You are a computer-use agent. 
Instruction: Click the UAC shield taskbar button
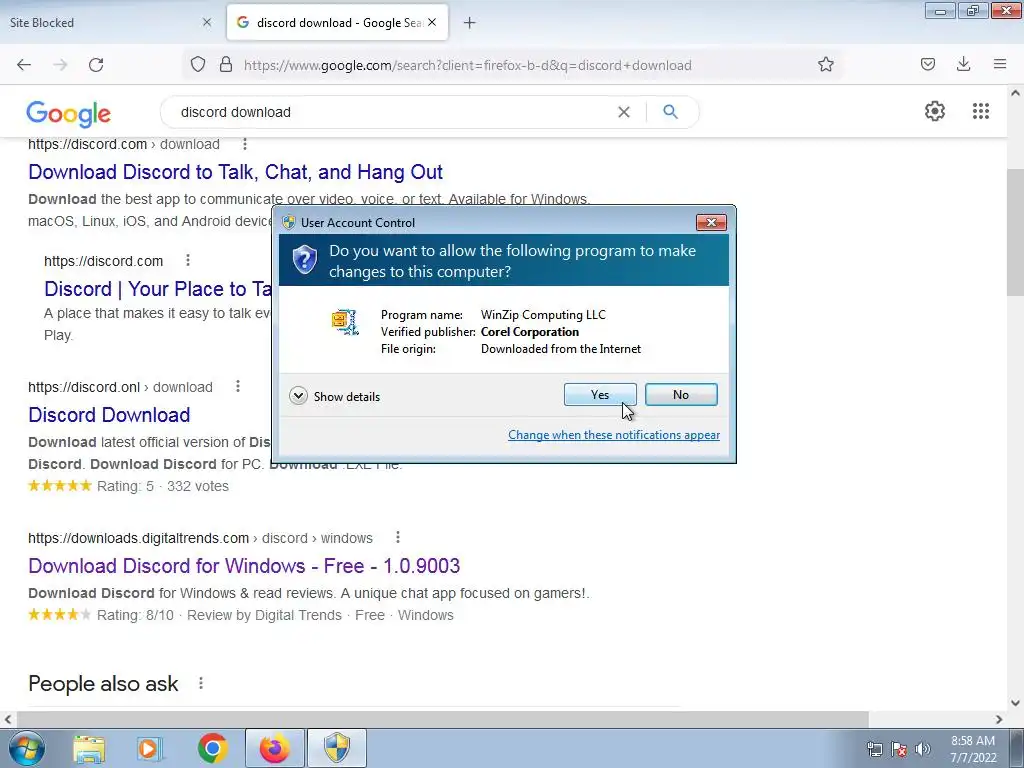coord(337,748)
